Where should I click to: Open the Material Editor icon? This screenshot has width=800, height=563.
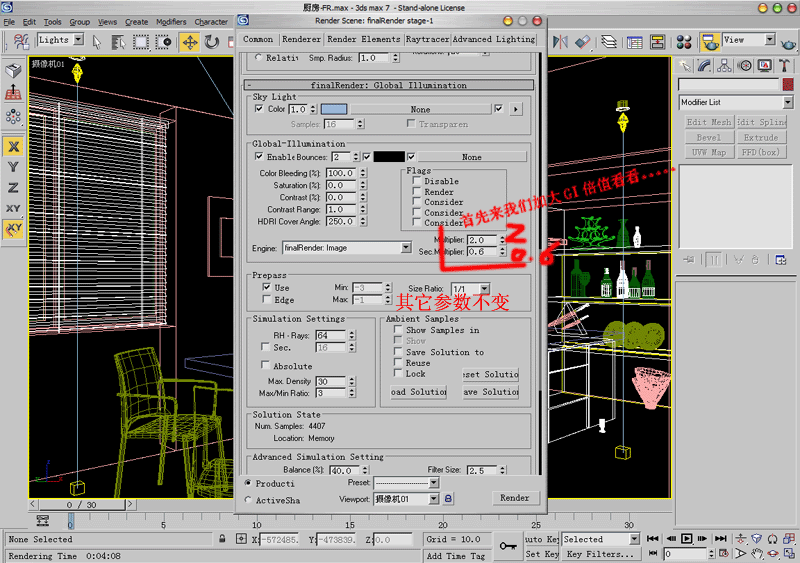(x=684, y=41)
